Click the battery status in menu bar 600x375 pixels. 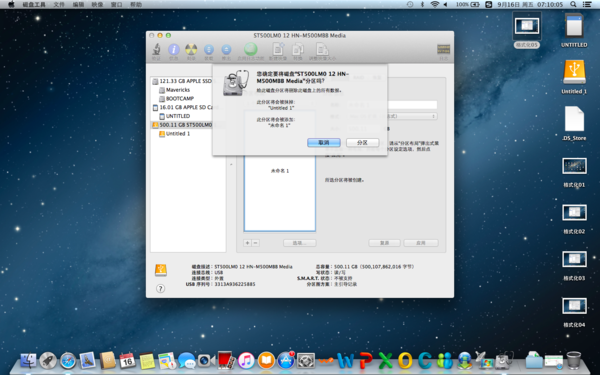[468, 4]
